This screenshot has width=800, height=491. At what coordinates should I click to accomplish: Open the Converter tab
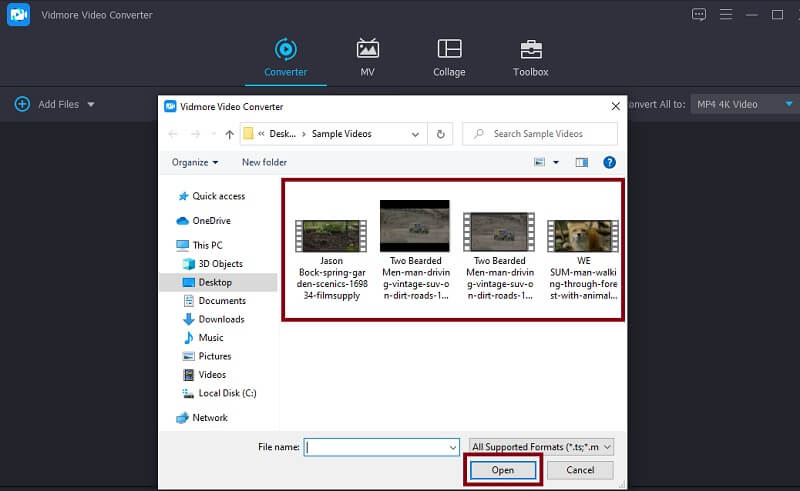click(285, 57)
